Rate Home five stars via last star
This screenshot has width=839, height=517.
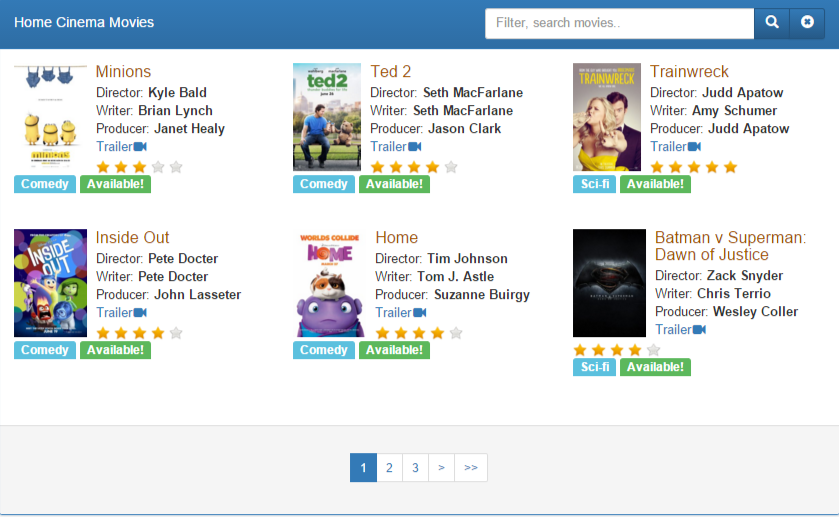pos(456,333)
